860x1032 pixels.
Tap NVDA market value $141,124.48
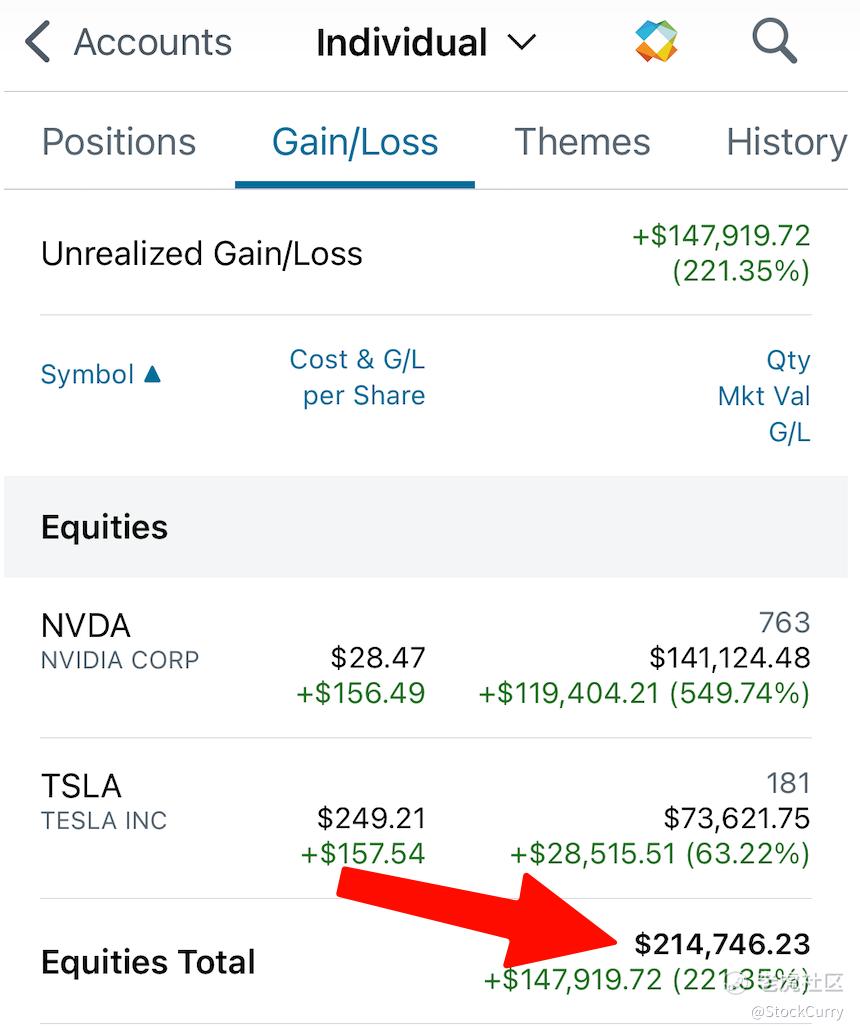click(729, 657)
